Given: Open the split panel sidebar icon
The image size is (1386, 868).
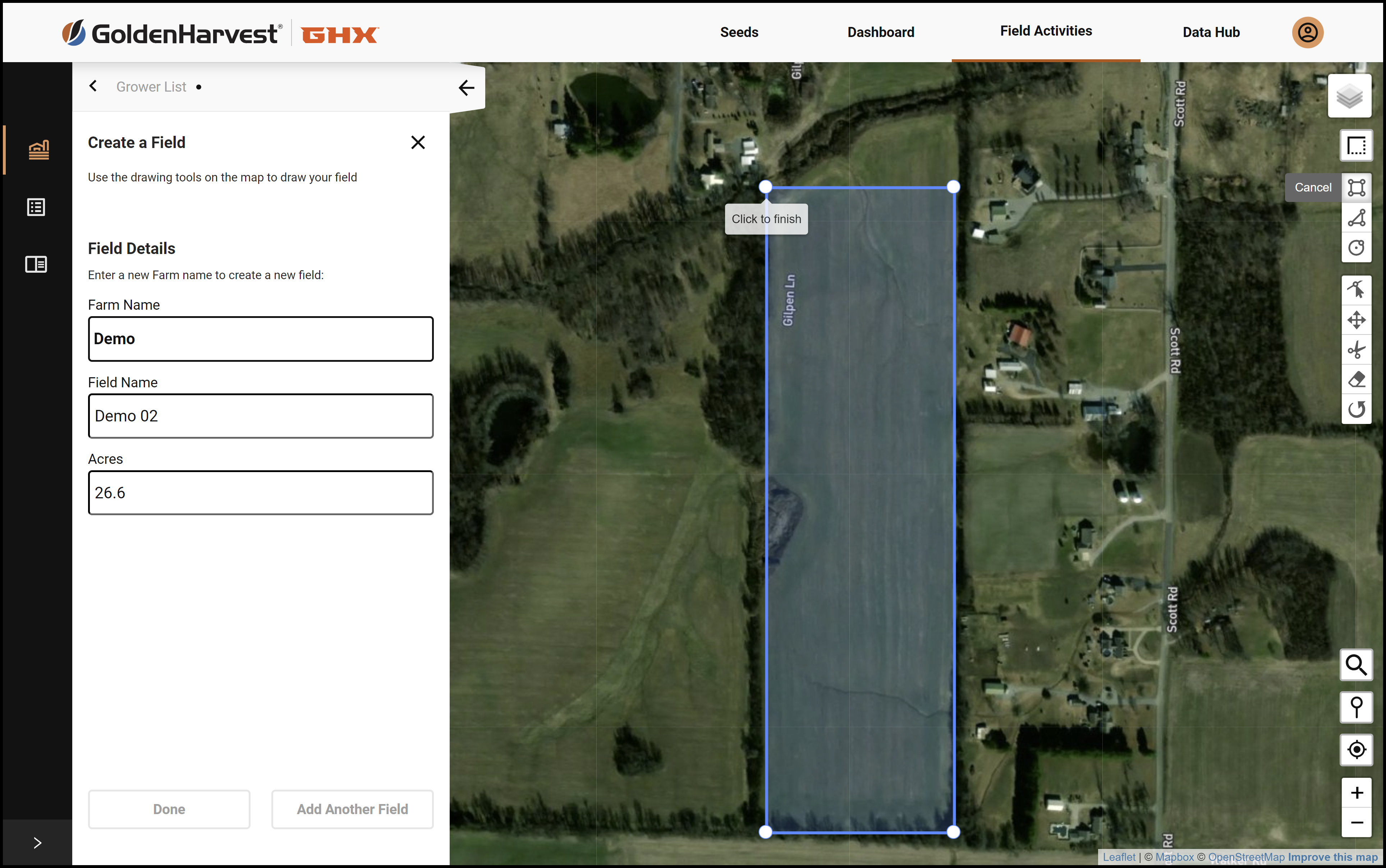Looking at the screenshot, I should pos(36,264).
